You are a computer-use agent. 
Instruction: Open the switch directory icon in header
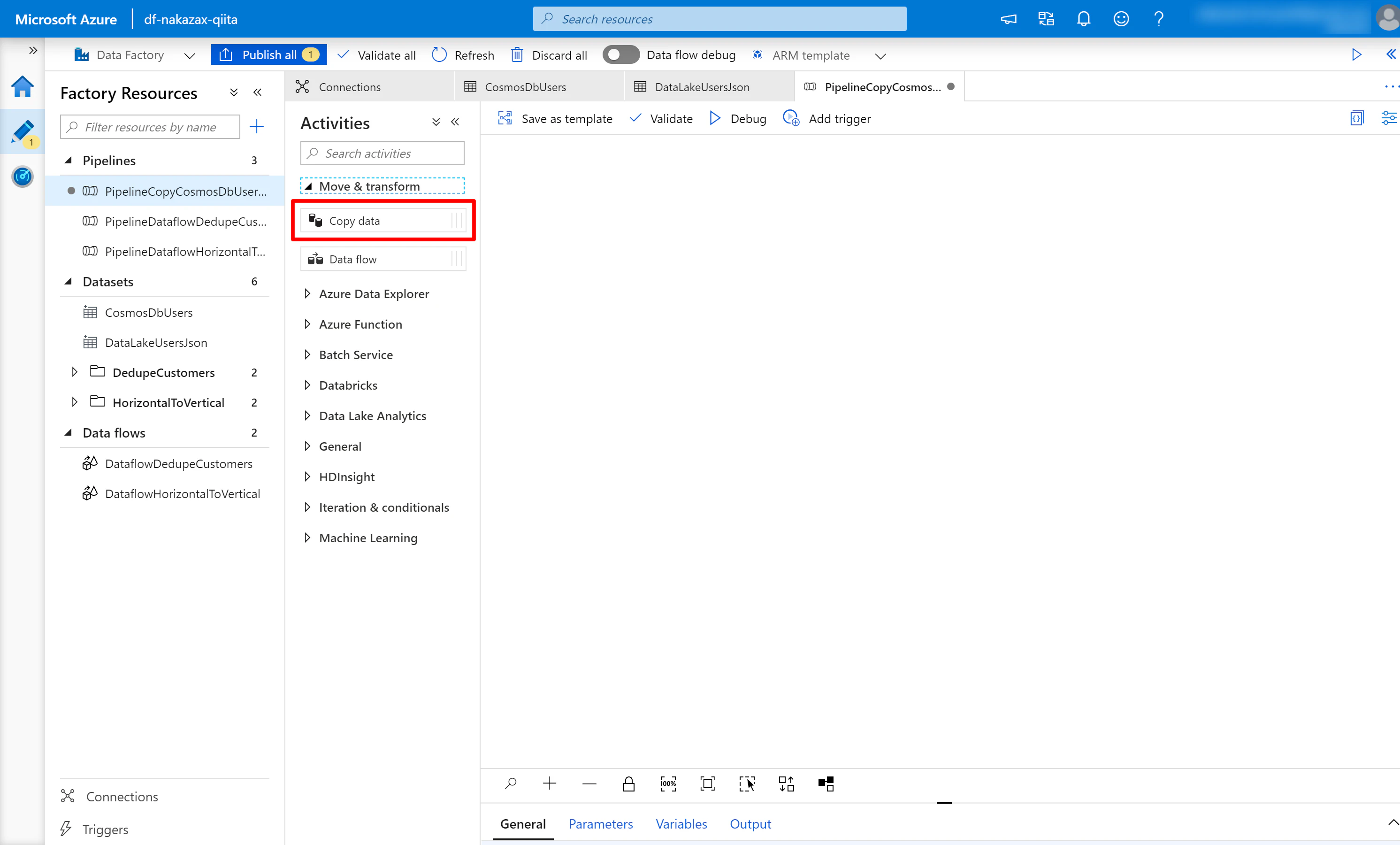click(x=1046, y=19)
